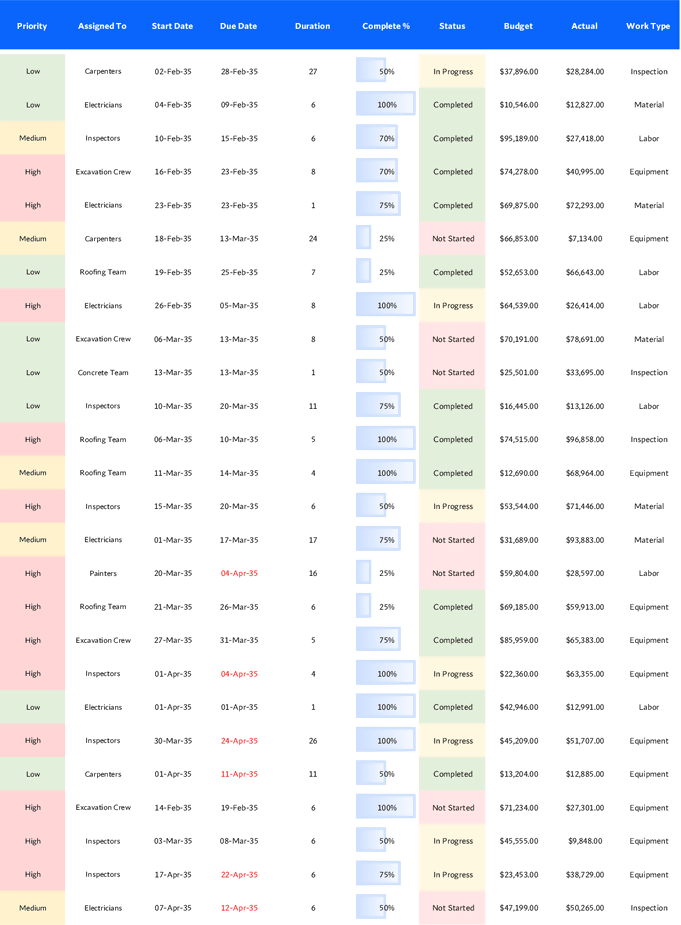Select the actual cost cell $9,848.00
The width and height of the screenshot is (681, 925).
(584, 841)
